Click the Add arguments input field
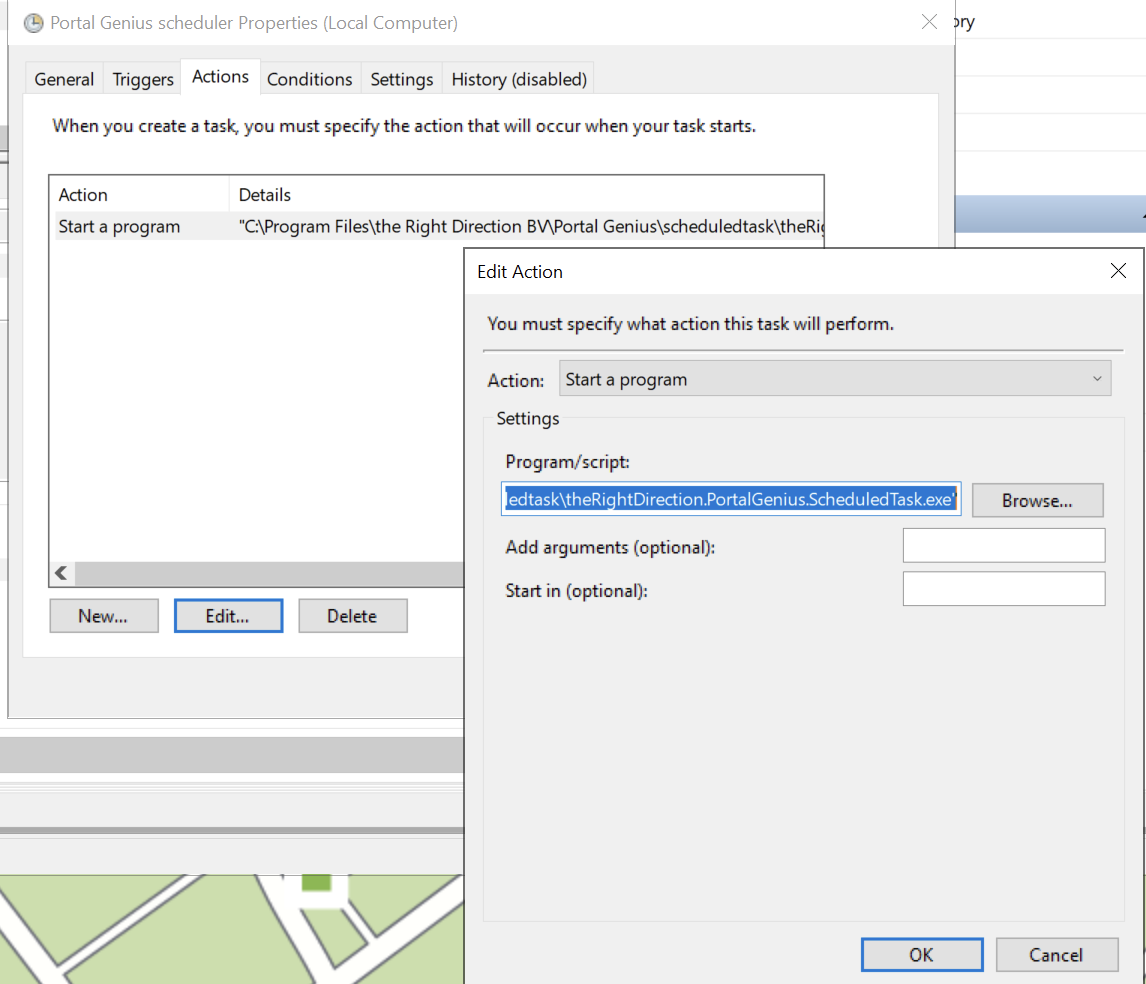 pyautogui.click(x=1003, y=545)
